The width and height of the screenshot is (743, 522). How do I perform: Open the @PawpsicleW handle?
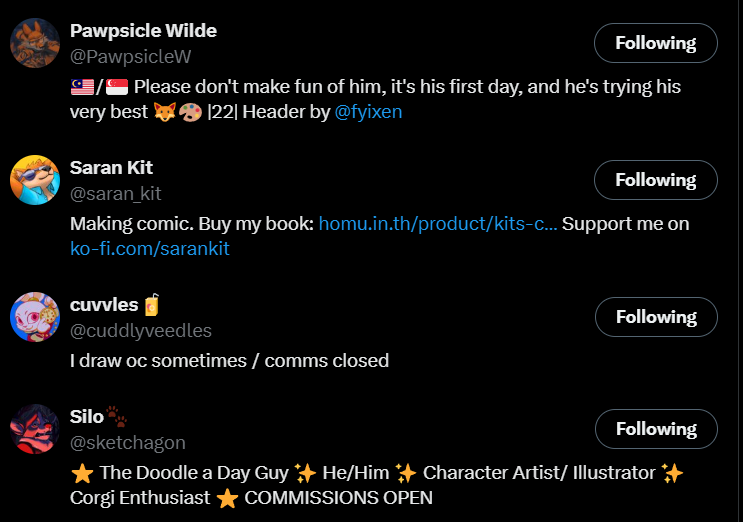[130, 57]
